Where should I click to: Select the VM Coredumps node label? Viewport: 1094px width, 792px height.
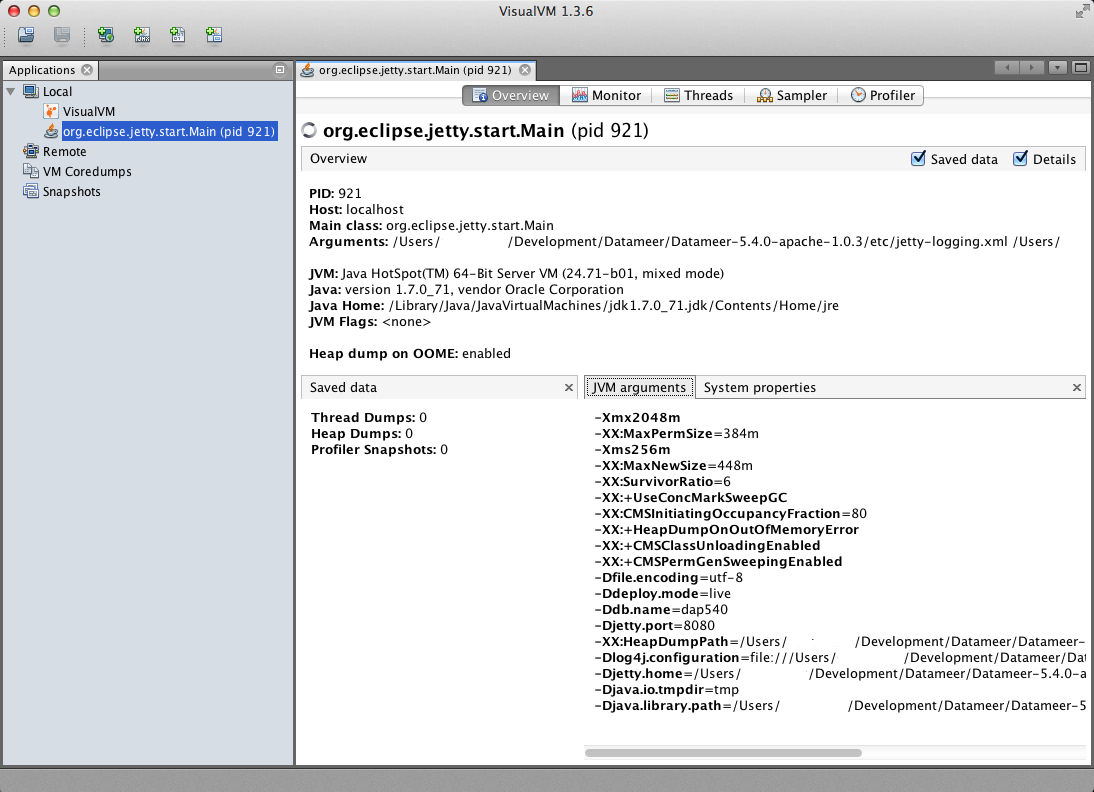[87, 171]
